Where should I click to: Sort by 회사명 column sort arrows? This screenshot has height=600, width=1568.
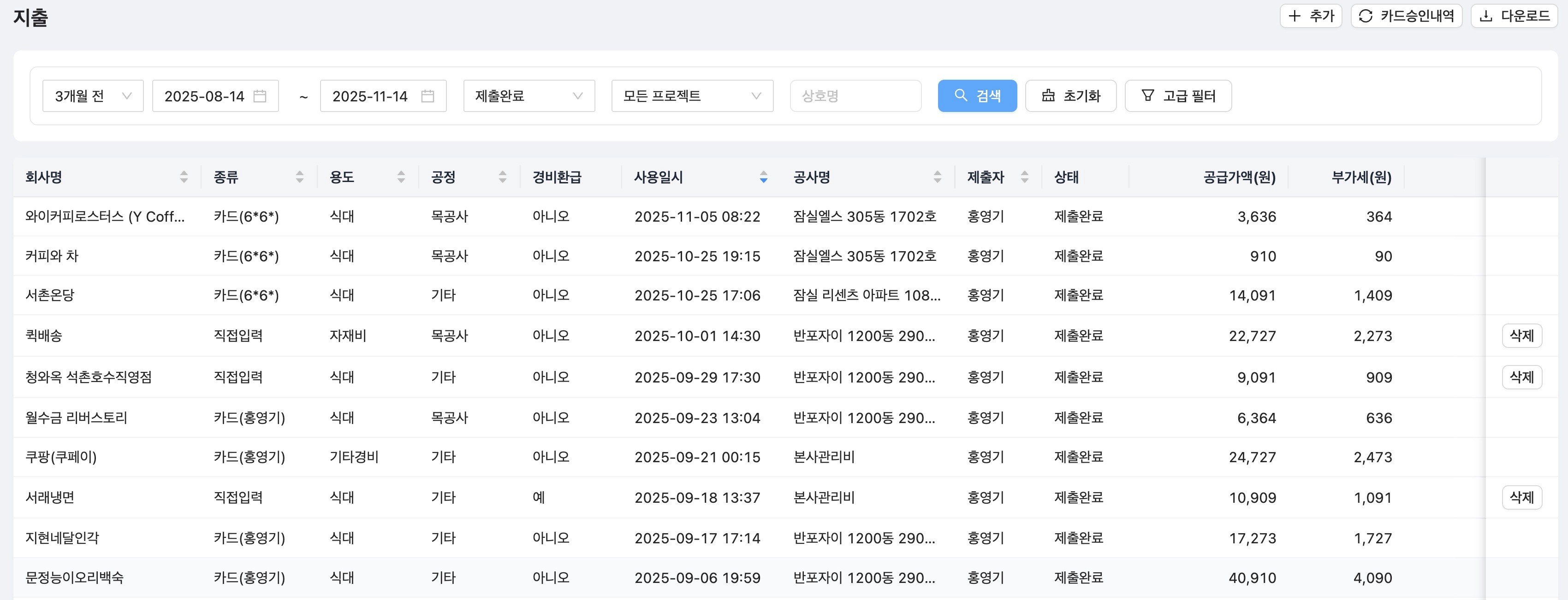[184, 177]
